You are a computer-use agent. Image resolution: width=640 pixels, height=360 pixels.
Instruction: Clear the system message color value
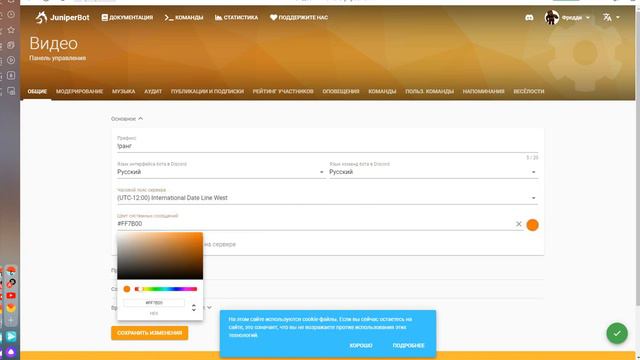[518, 224]
